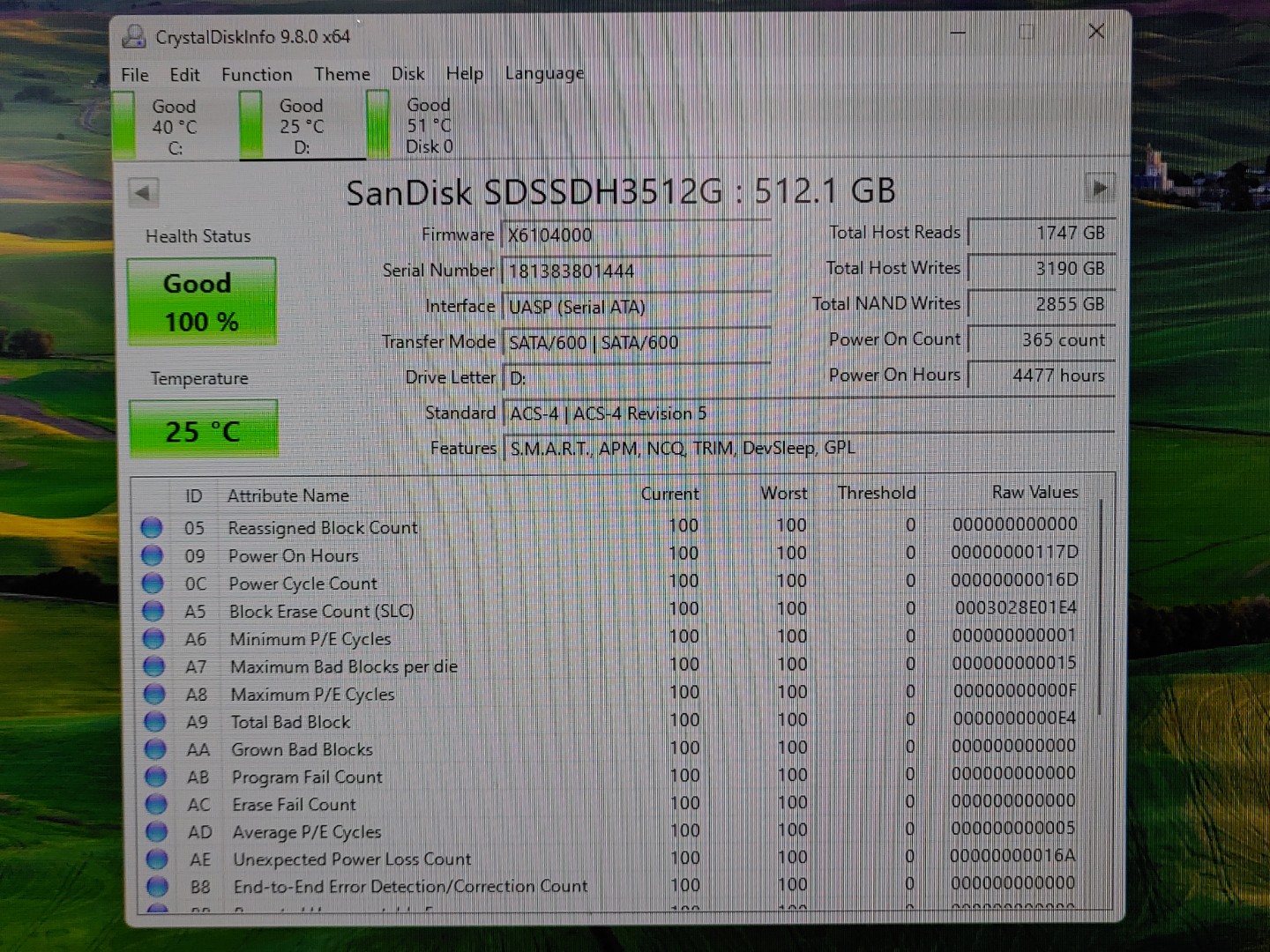Click status orb for Total Bad Block

[155, 721]
